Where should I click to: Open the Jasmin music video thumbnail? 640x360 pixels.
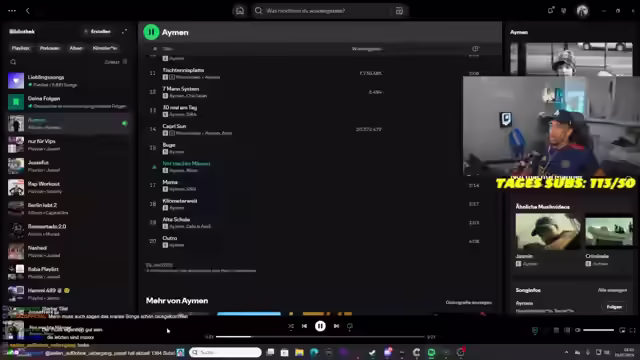(548, 231)
